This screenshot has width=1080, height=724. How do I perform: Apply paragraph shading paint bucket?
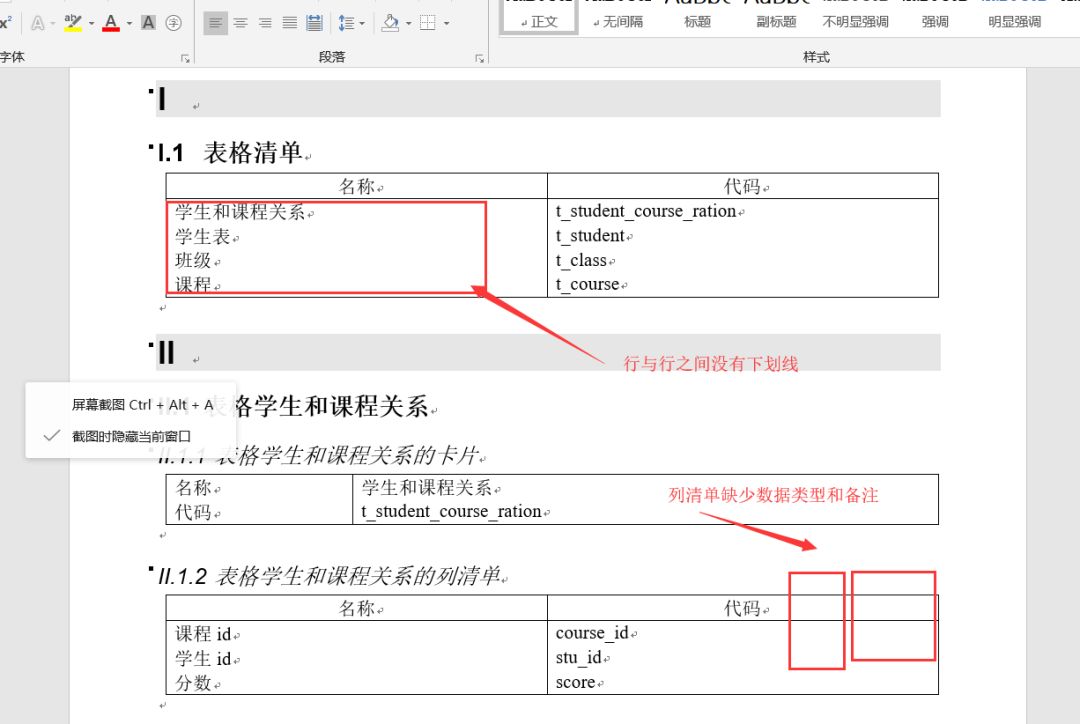[x=391, y=23]
